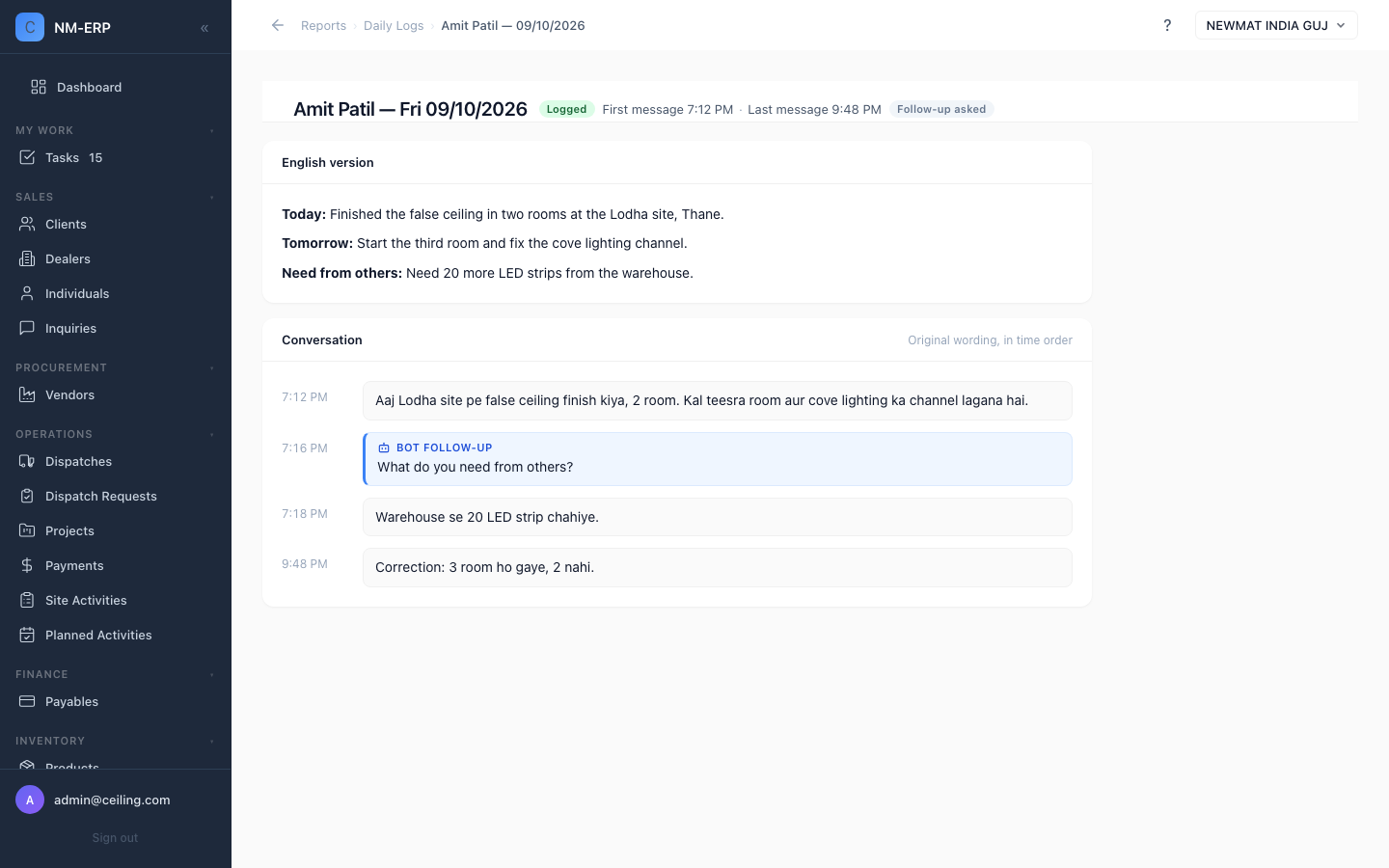1389x868 pixels.
Task: Click the Payments dollar icon
Action: [x=27, y=565]
